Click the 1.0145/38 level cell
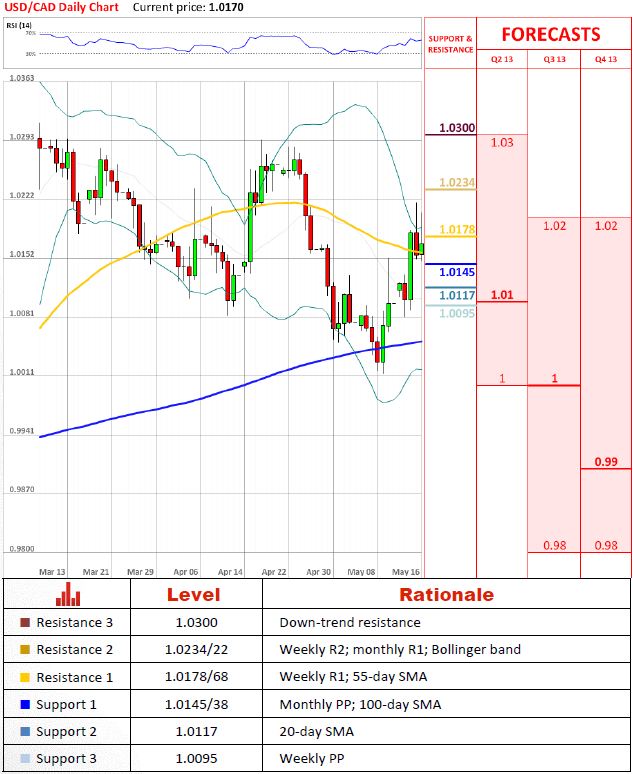This screenshot has height=774, width=633. click(197, 704)
